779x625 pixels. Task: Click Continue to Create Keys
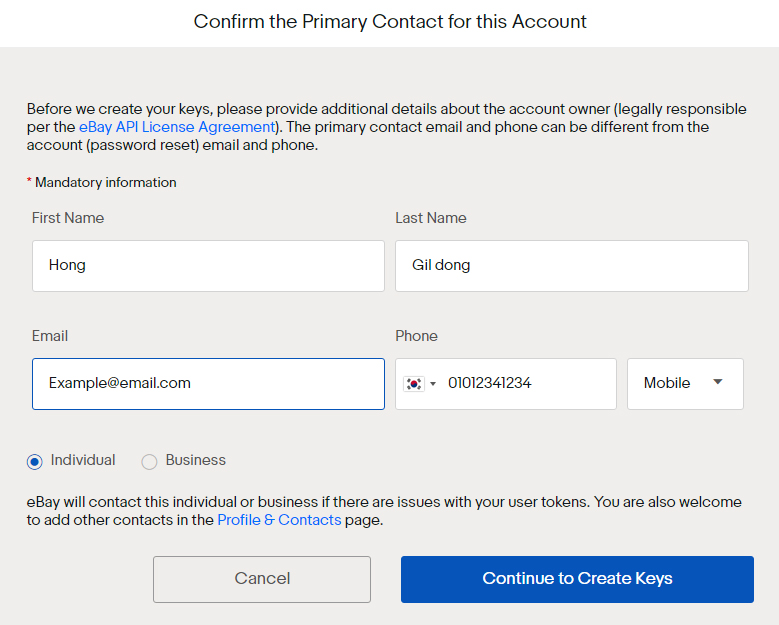pyautogui.click(x=577, y=579)
